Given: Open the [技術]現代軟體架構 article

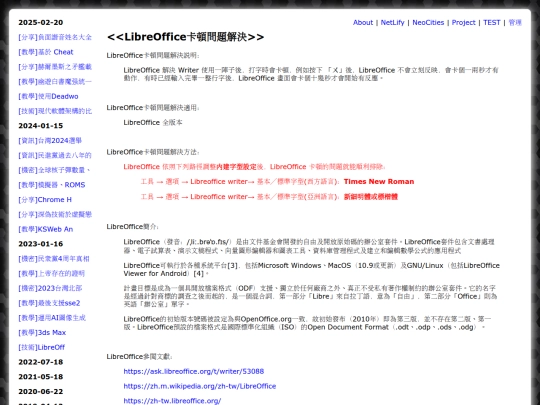Looking at the screenshot, I should click(55, 111).
